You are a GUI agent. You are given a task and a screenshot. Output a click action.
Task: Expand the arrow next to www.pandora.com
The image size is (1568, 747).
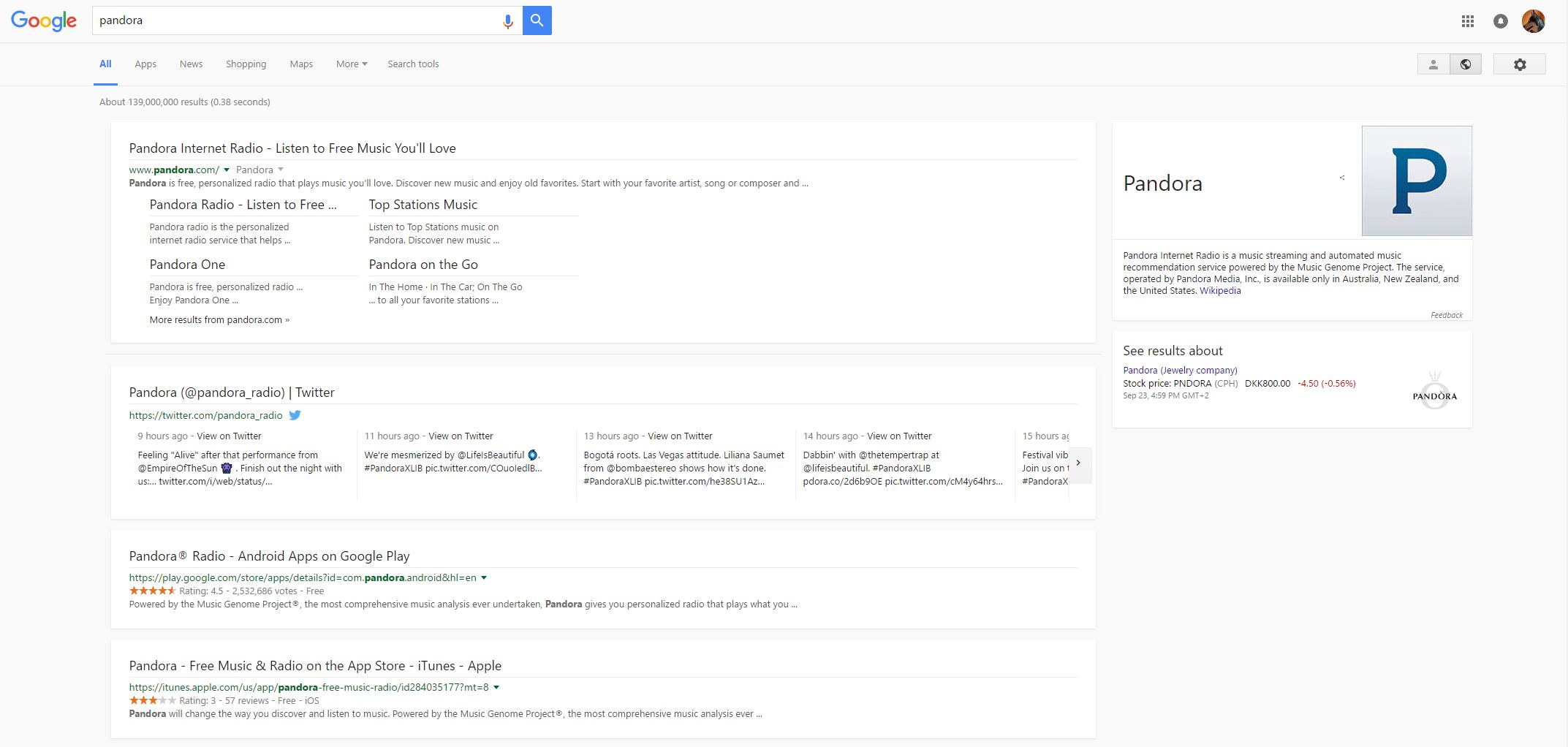click(x=227, y=170)
